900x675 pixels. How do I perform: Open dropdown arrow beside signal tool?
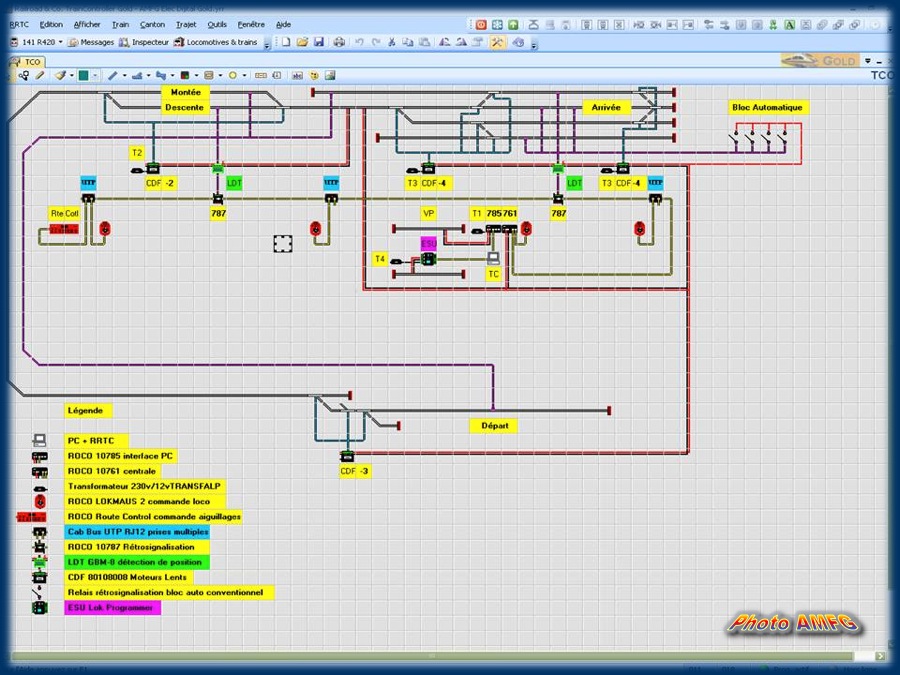196,75
